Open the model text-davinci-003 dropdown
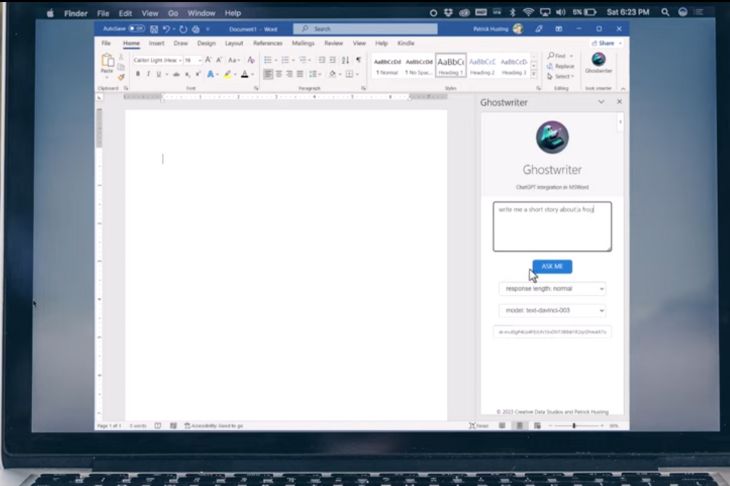The image size is (730, 486). point(552,310)
